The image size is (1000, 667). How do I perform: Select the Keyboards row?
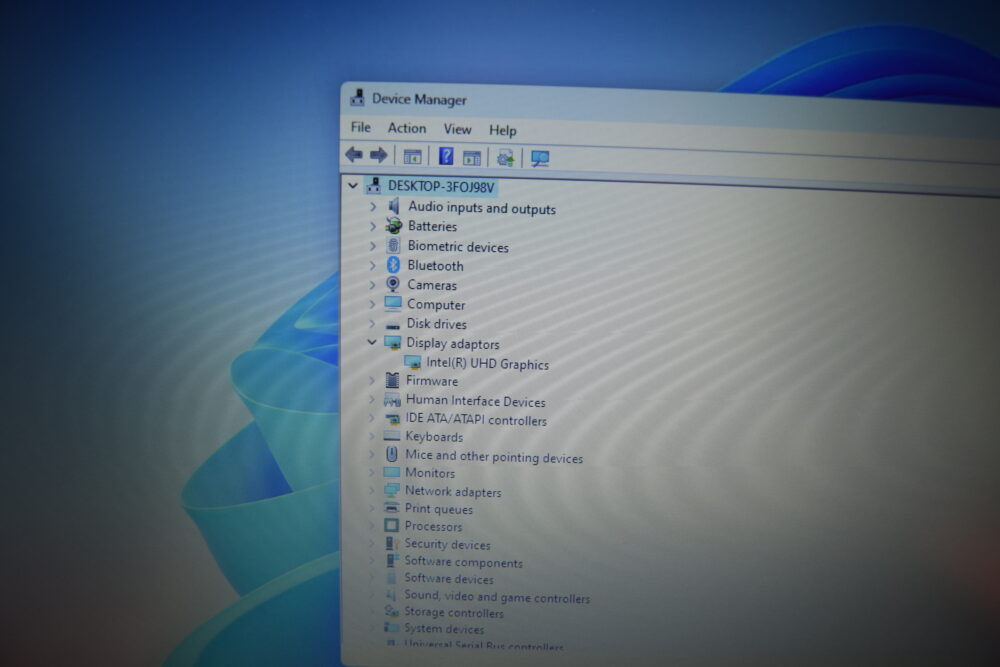coord(434,437)
